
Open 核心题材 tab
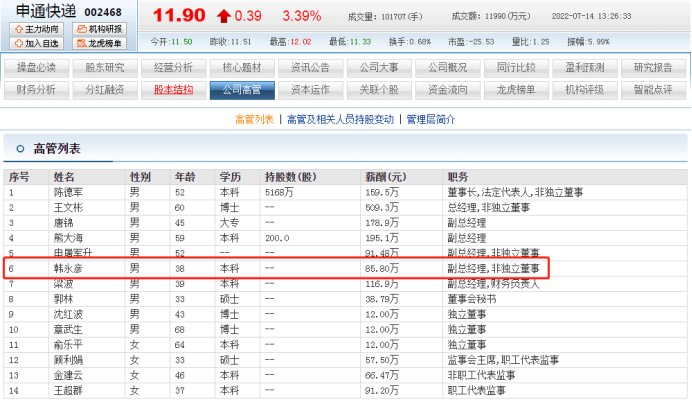click(x=242, y=68)
